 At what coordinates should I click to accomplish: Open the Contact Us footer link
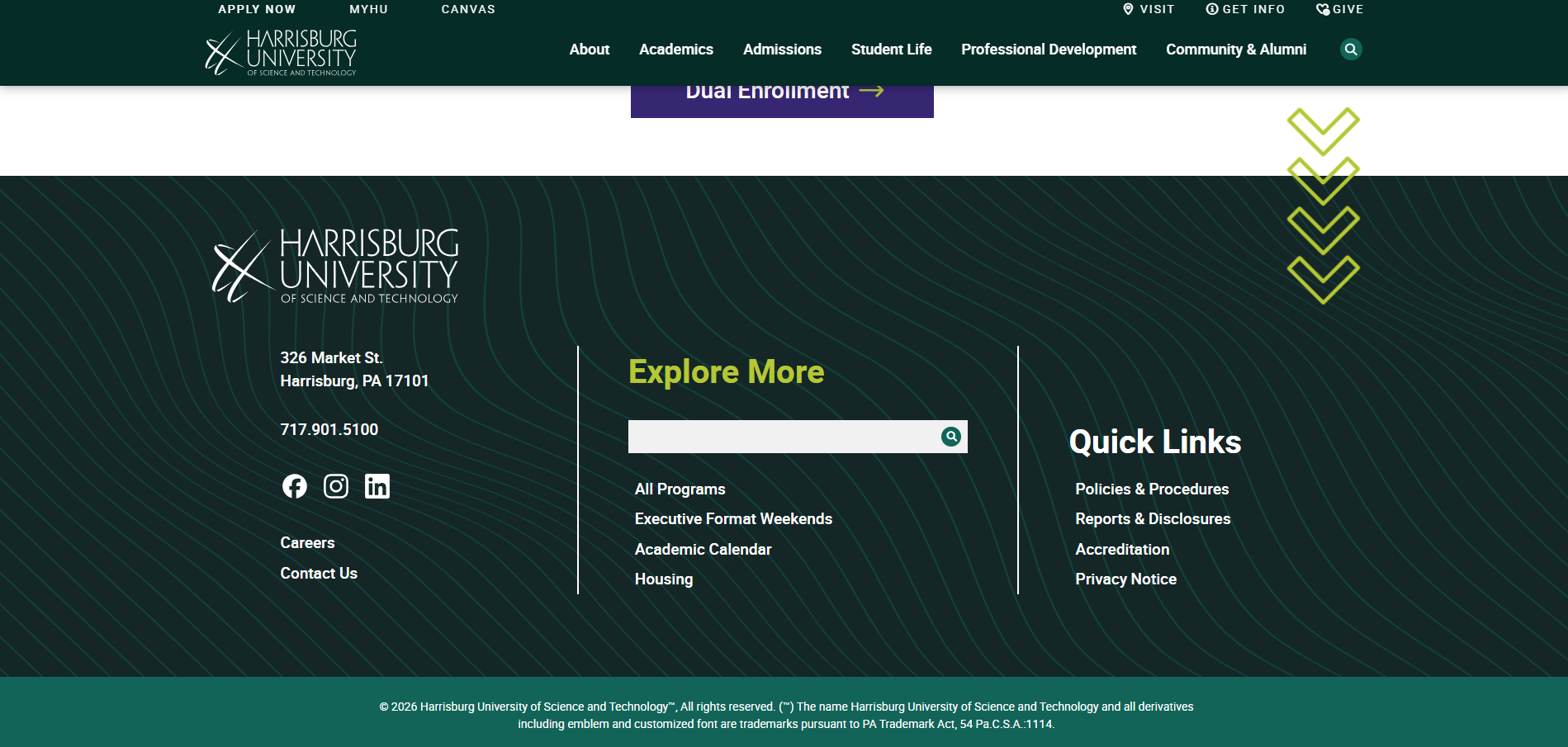(x=319, y=574)
